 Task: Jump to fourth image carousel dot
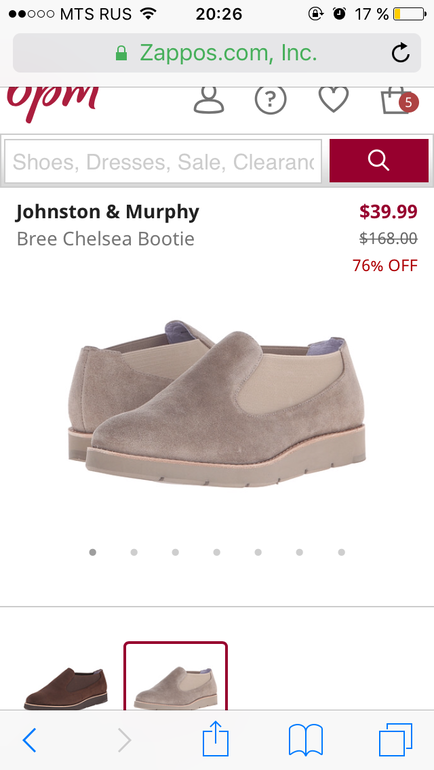pyautogui.click(x=217, y=552)
